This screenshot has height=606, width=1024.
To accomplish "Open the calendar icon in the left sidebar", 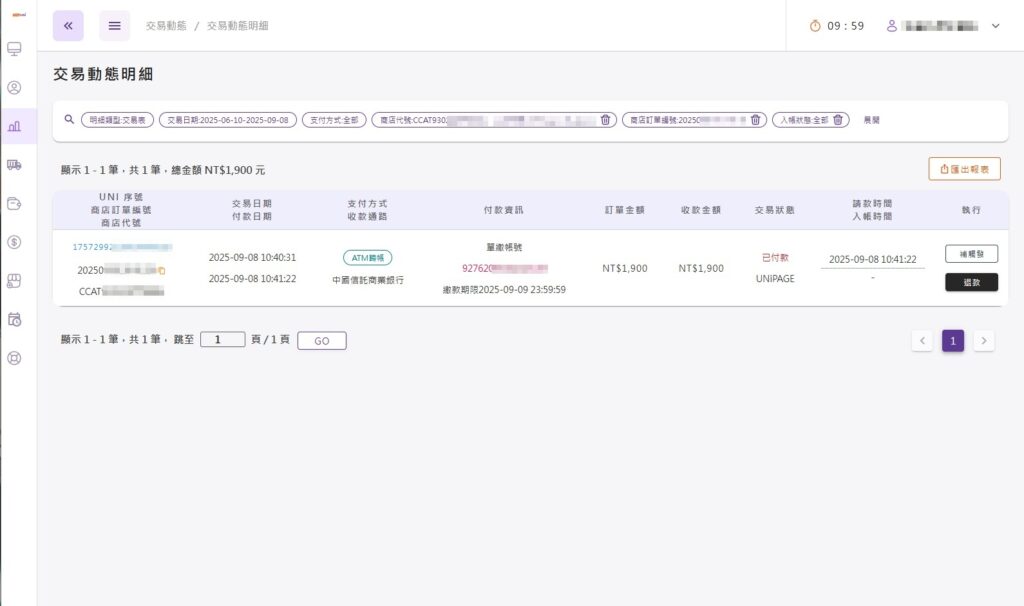I will pyautogui.click(x=13, y=318).
